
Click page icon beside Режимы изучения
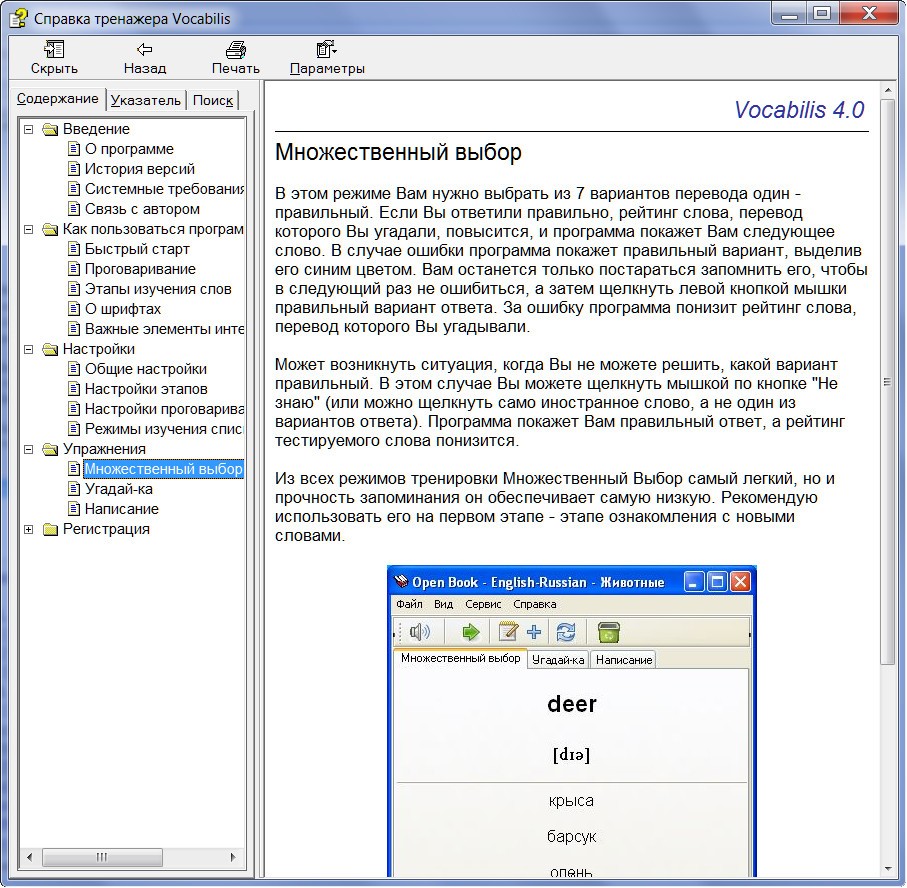[x=73, y=429]
